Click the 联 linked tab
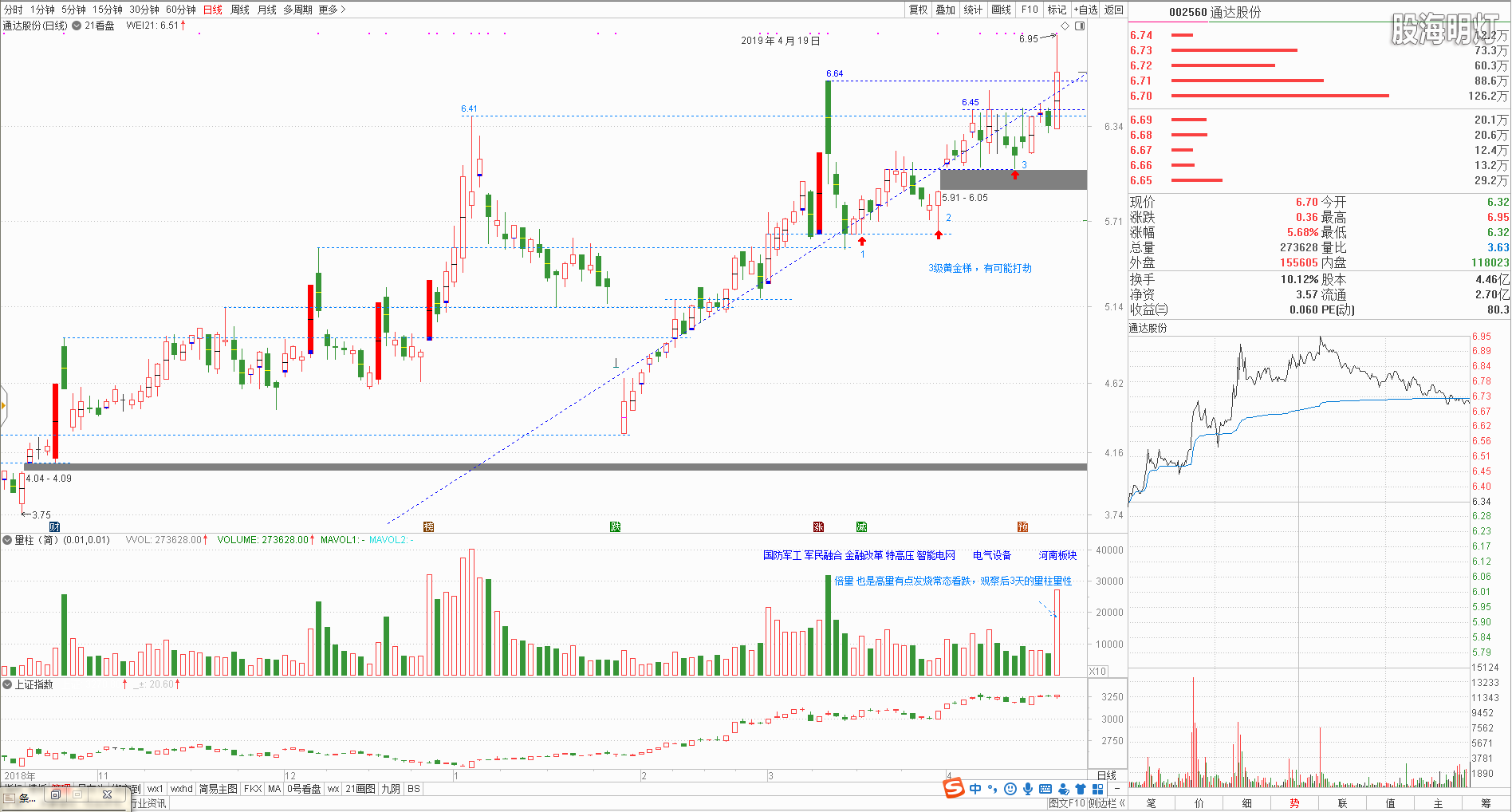 [x=1343, y=803]
